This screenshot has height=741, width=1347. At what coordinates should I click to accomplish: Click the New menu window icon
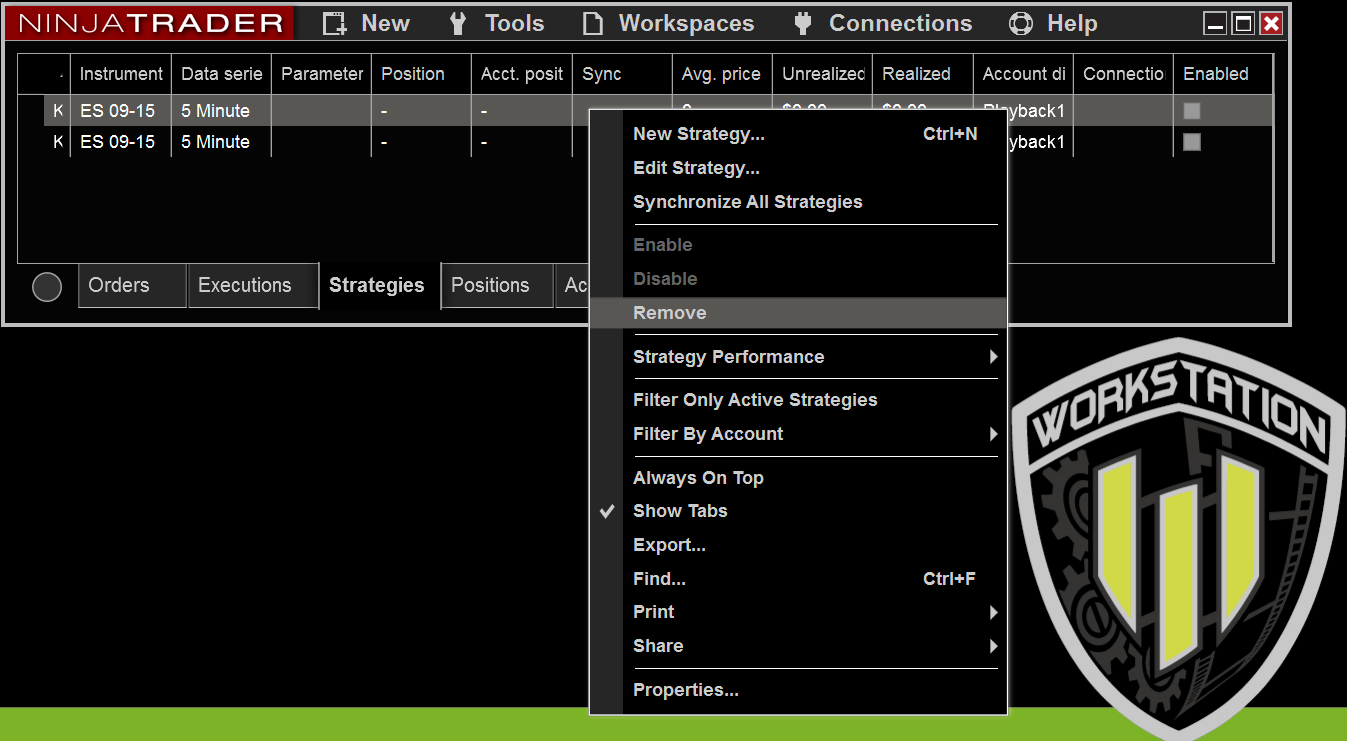335,24
